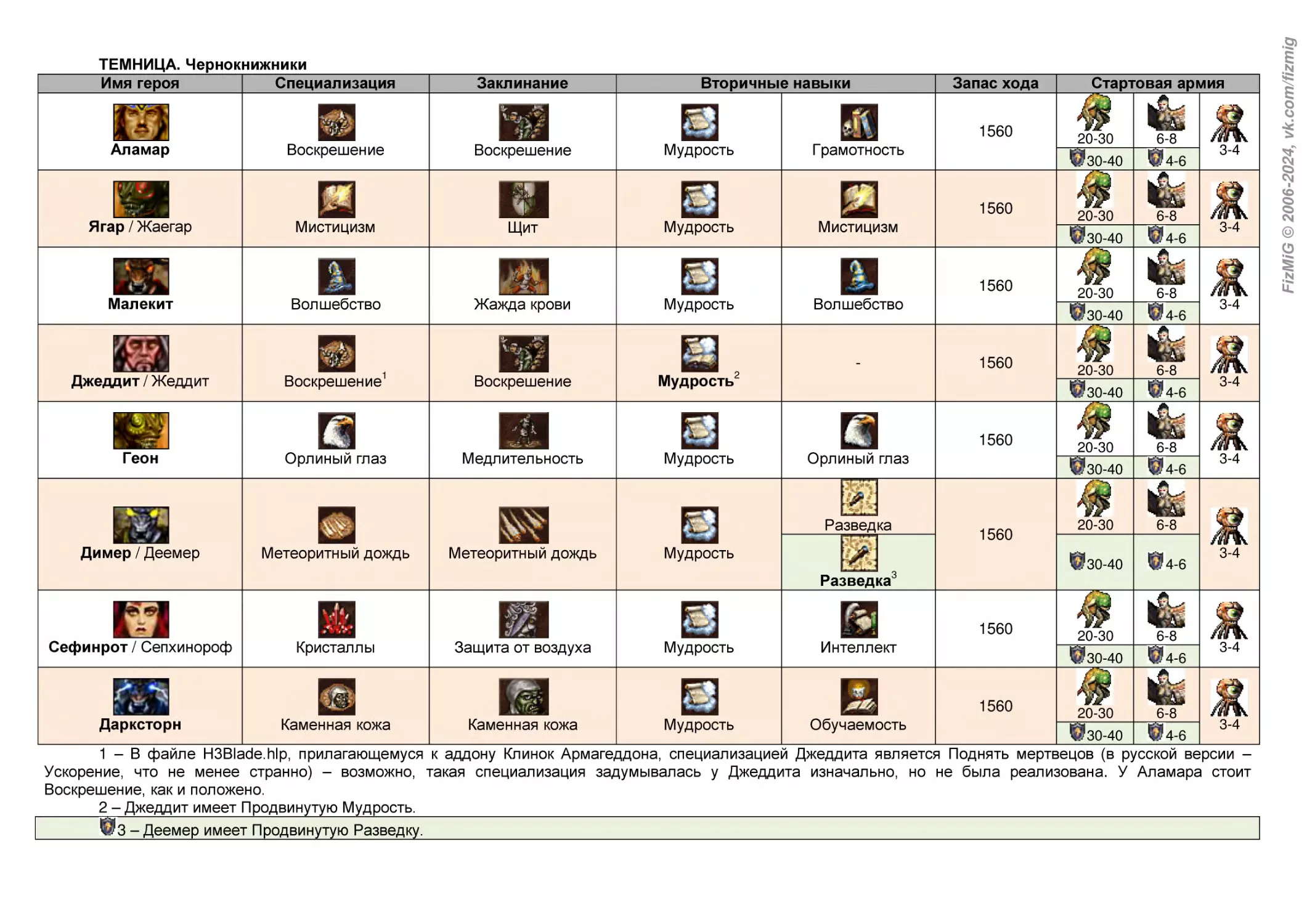Select the Кристаллы specialization icon
Image resolution: width=1307 pixels, height=924 pixels.
336,620
